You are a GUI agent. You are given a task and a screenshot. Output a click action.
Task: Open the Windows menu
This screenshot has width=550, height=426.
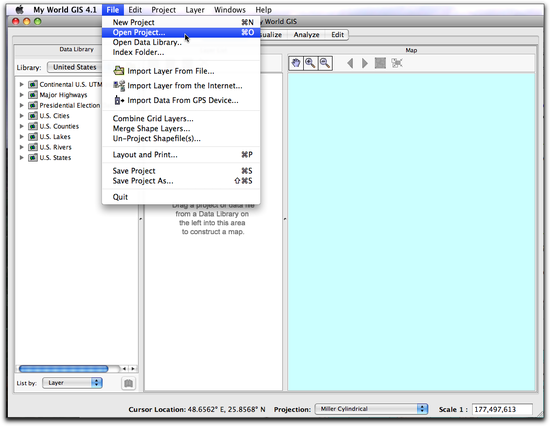[x=230, y=10]
